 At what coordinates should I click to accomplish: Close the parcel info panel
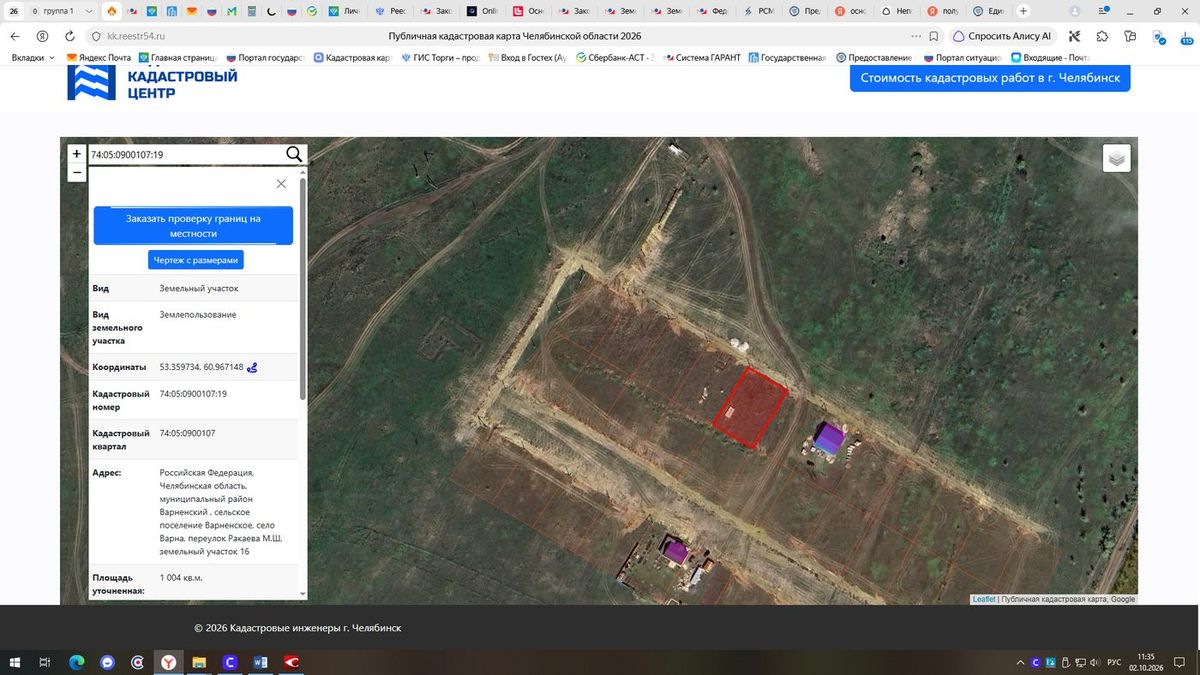281,184
